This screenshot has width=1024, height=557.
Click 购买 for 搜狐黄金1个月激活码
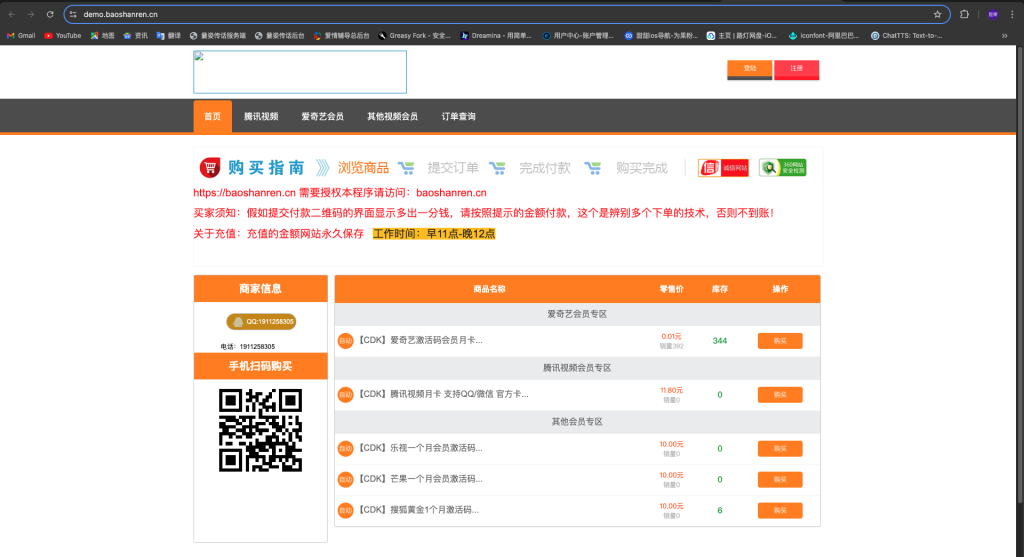pos(780,510)
